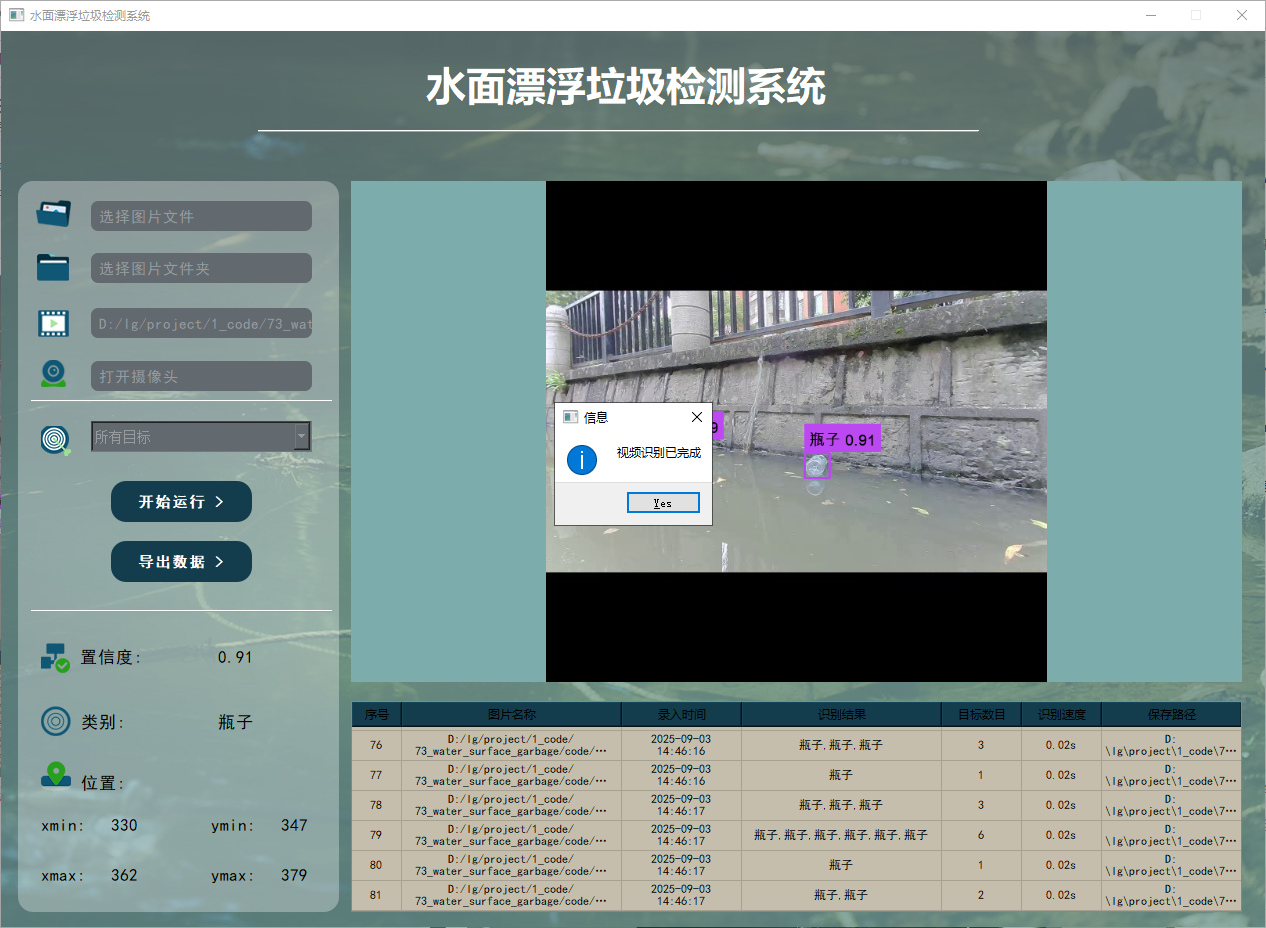This screenshot has width=1266, height=928.
Task: Click the xmin value 330
Action: [x=124, y=825]
